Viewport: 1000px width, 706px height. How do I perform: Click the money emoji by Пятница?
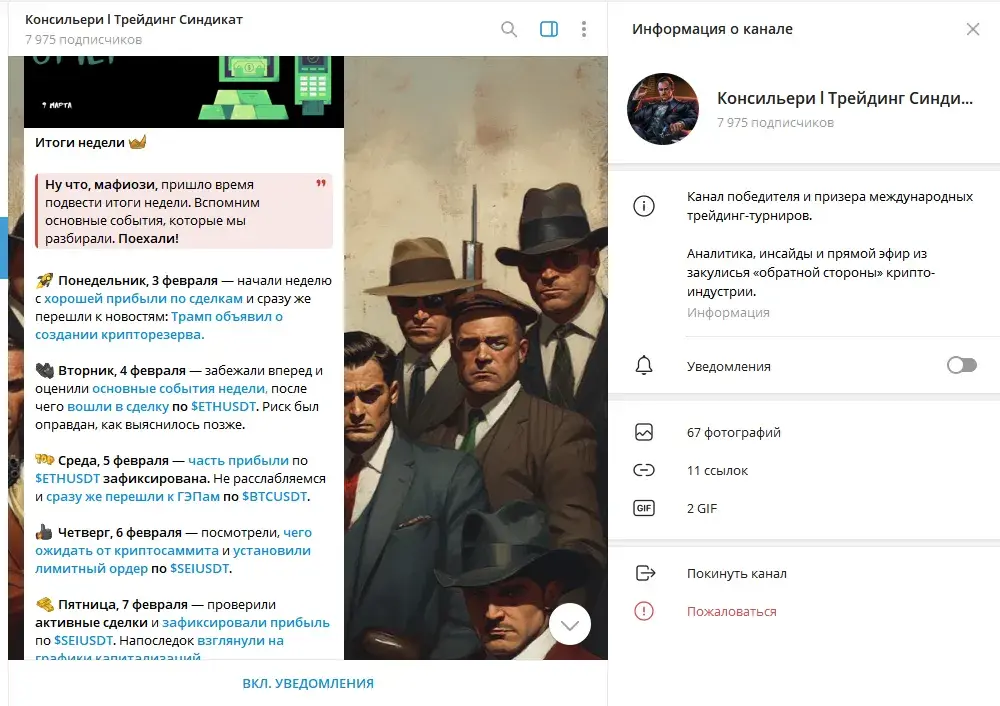[x=45, y=603]
